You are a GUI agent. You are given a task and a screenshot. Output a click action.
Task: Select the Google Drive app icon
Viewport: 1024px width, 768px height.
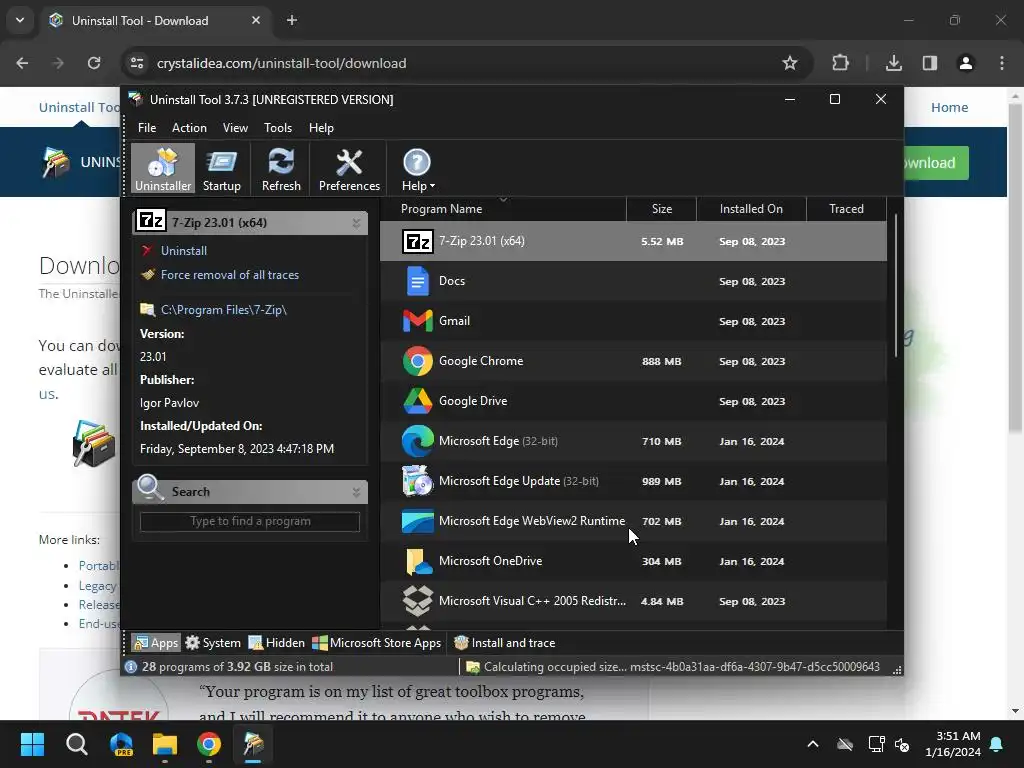[417, 401]
